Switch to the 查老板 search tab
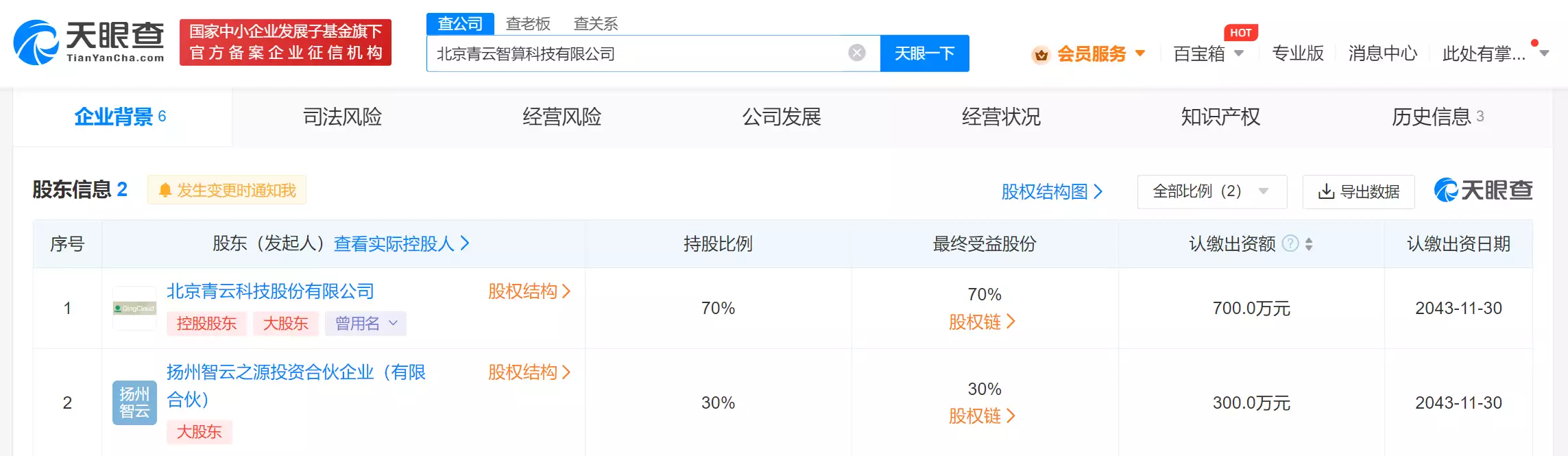1568x456 pixels. tap(528, 24)
